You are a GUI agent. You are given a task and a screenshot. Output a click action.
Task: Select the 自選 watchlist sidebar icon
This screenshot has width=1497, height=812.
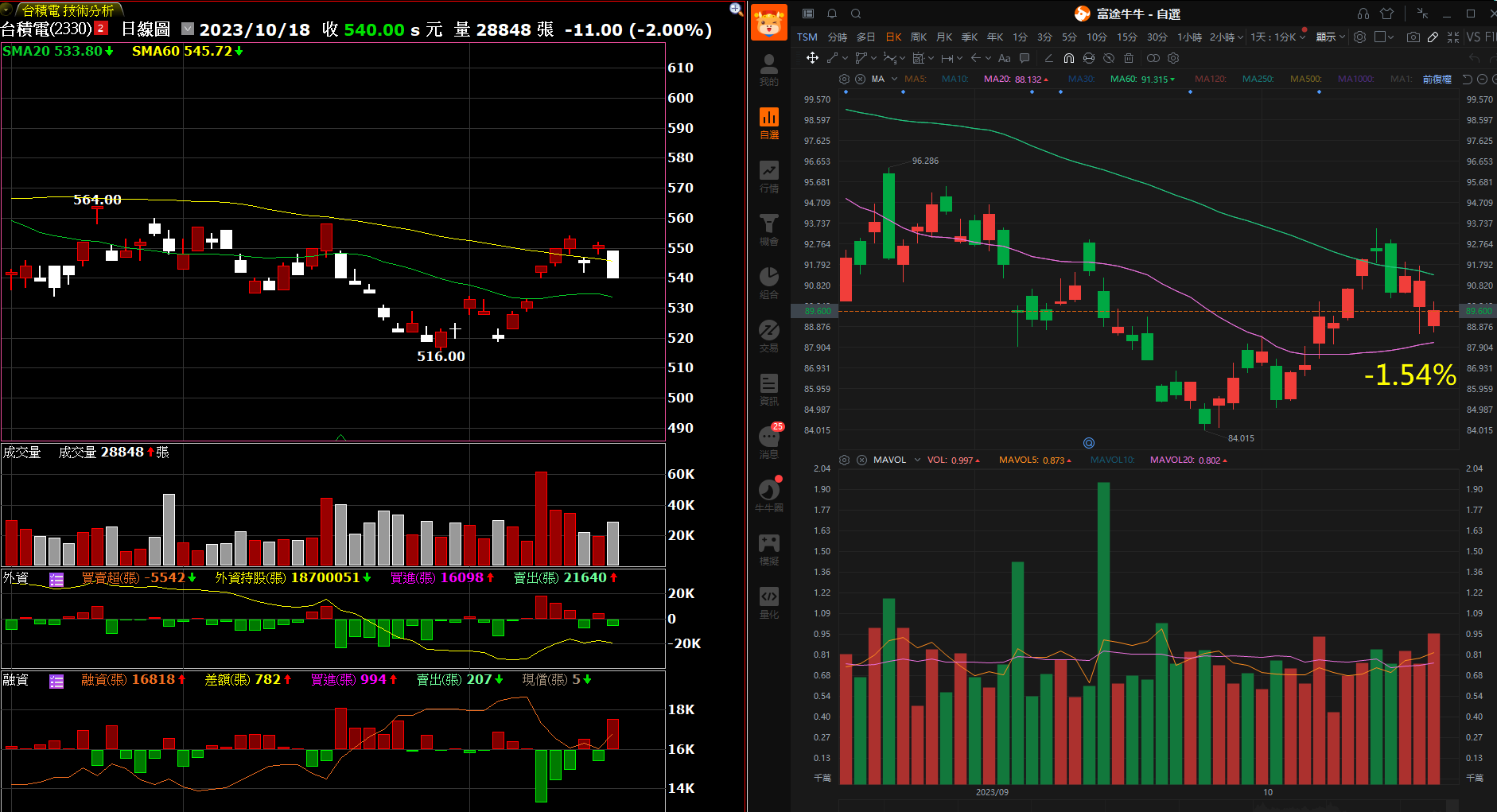769,123
